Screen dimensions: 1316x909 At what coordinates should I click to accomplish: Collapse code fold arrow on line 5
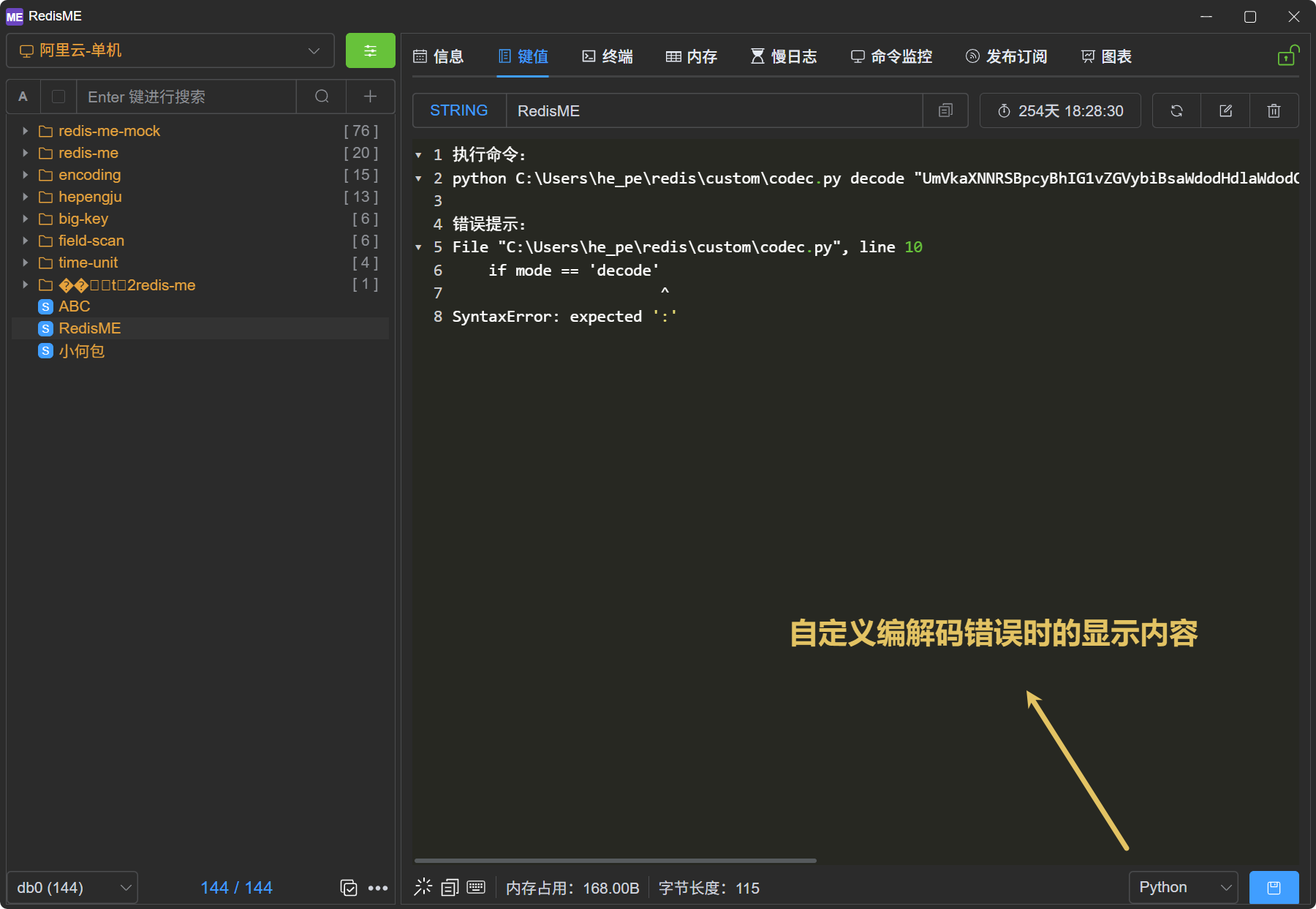[x=418, y=247]
